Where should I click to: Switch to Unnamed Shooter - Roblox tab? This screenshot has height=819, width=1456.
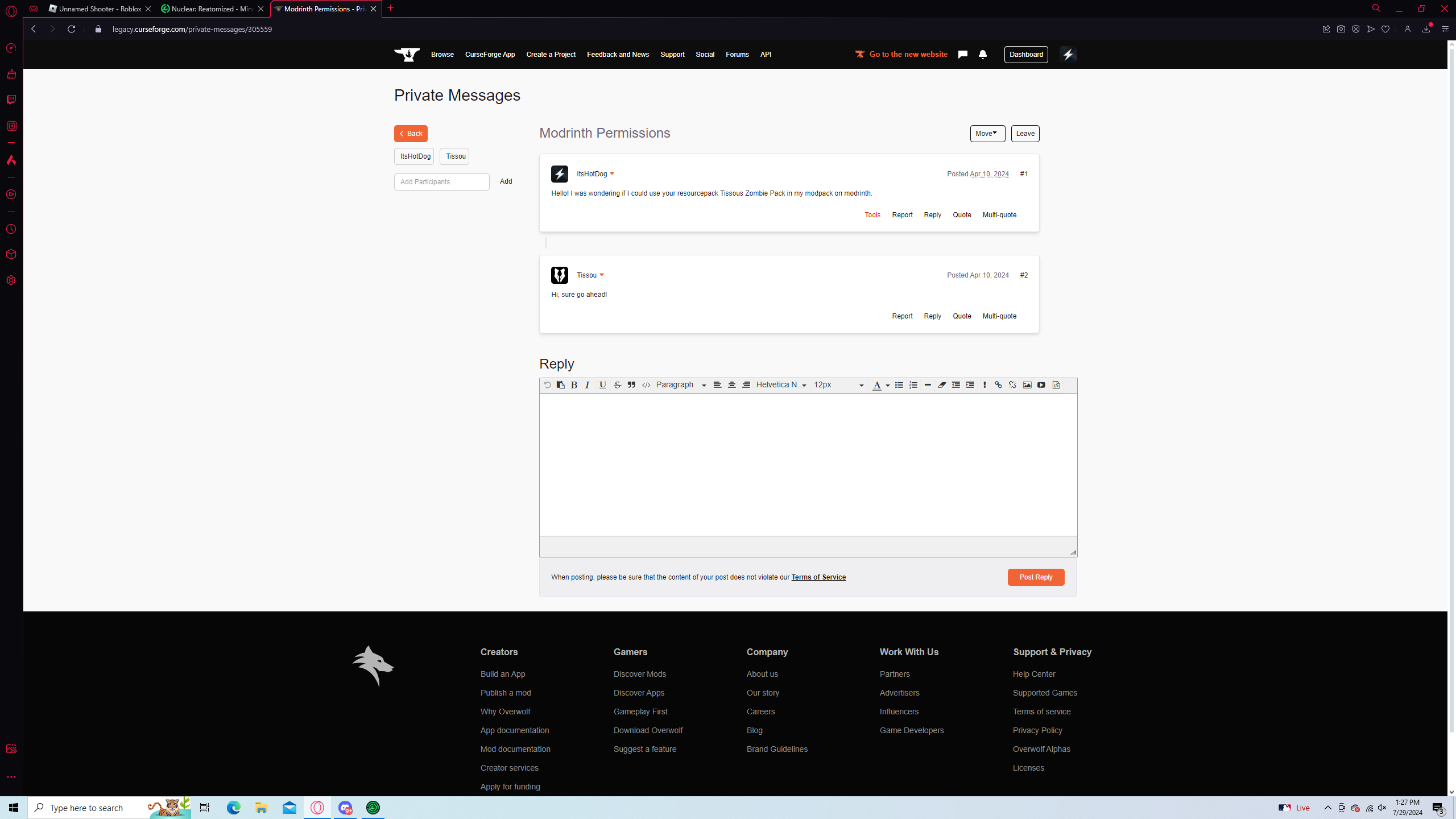[100, 9]
